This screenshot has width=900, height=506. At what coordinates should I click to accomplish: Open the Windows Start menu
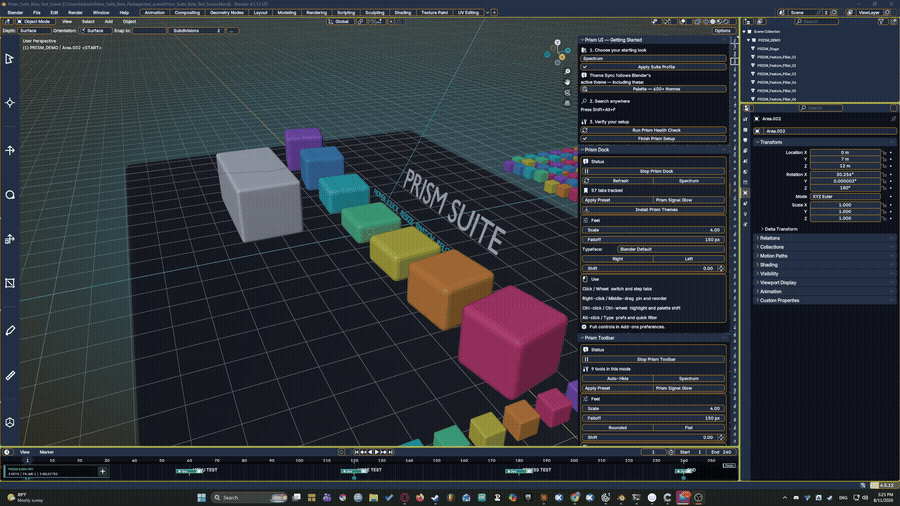(x=201, y=497)
